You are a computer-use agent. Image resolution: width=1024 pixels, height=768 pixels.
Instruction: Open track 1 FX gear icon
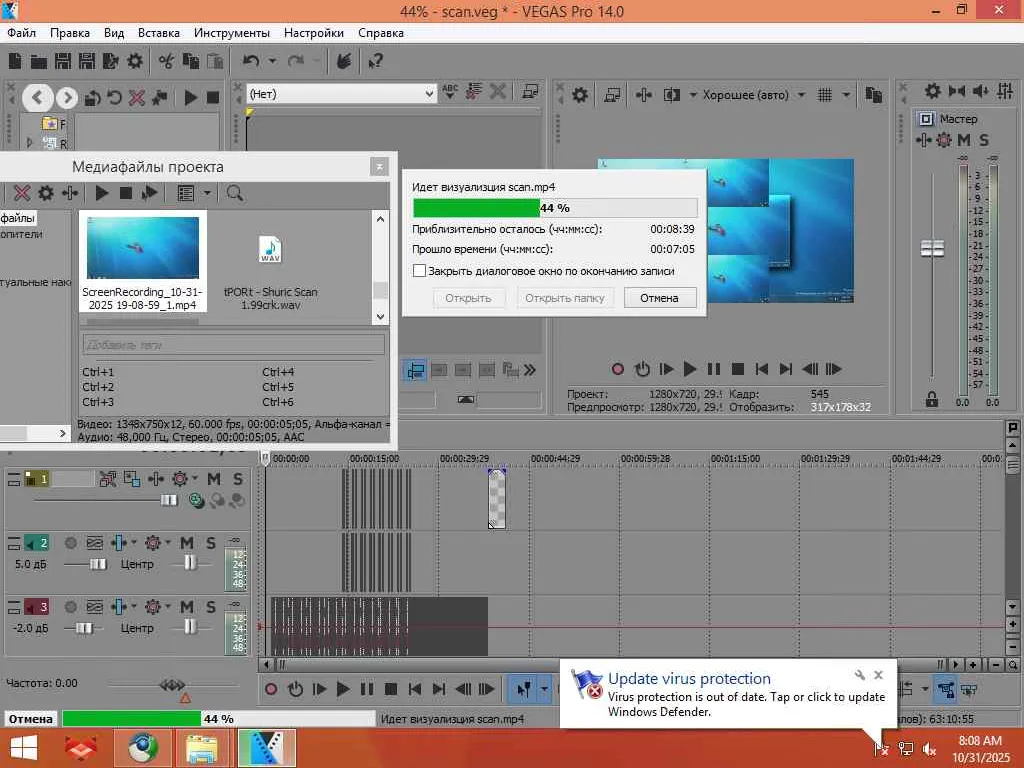[x=180, y=479]
